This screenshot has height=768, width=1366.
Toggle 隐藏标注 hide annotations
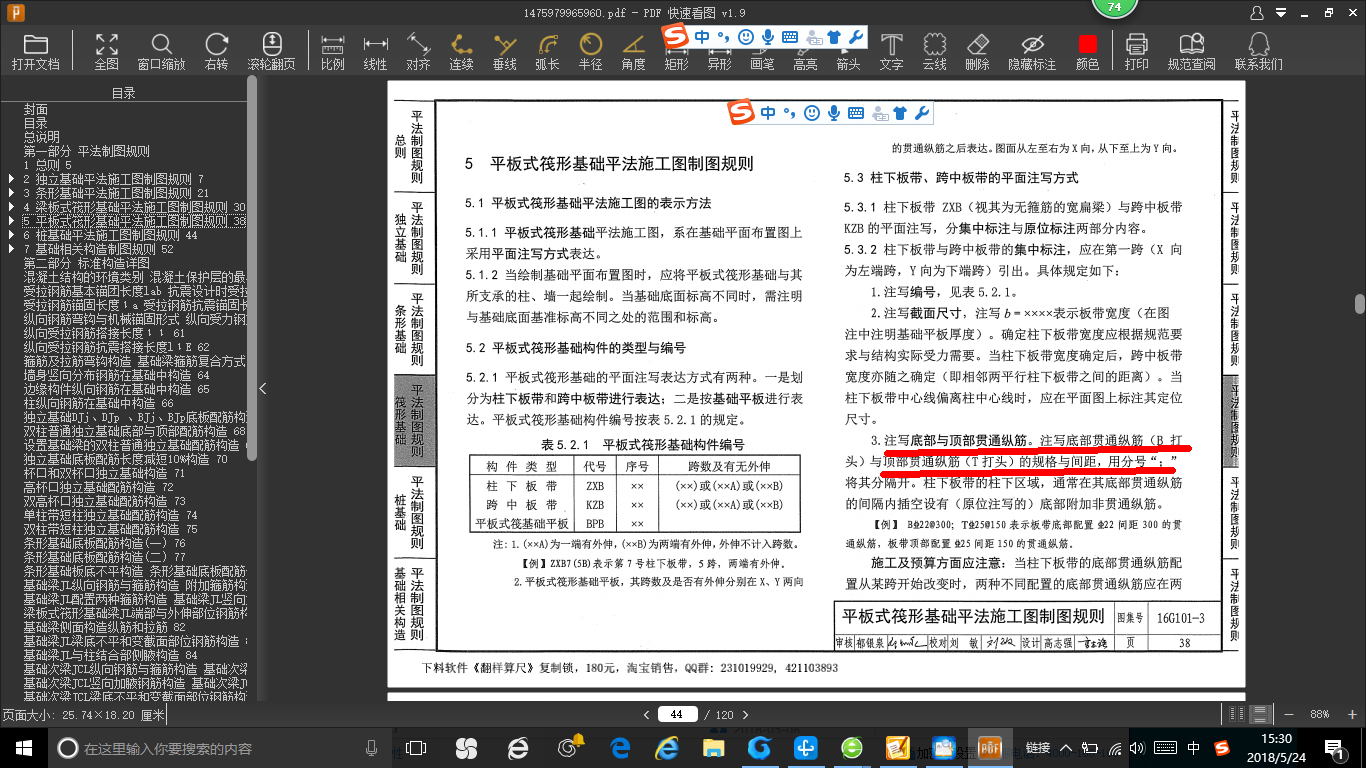(1032, 51)
